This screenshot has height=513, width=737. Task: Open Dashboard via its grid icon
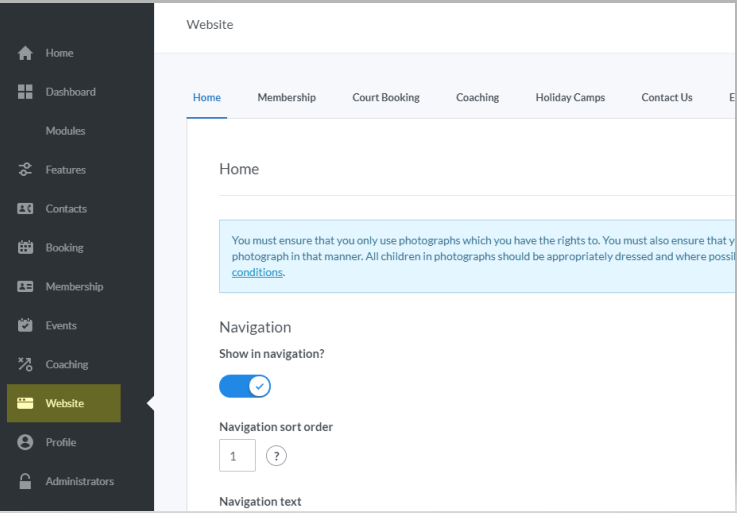[26, 92]
